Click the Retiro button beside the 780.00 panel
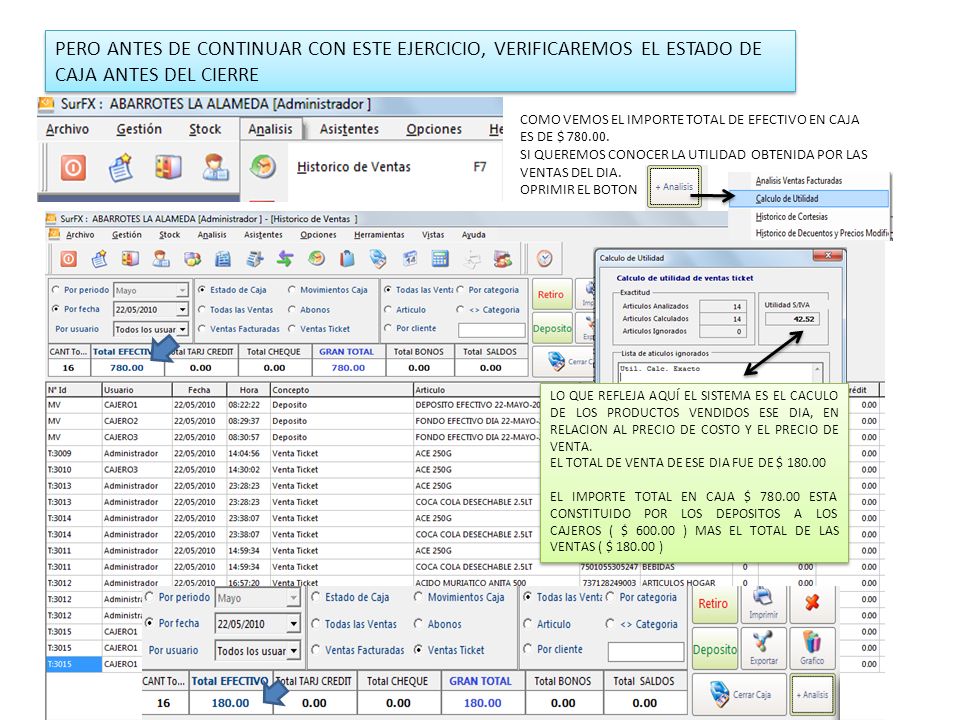 click(x=551, y=294)
